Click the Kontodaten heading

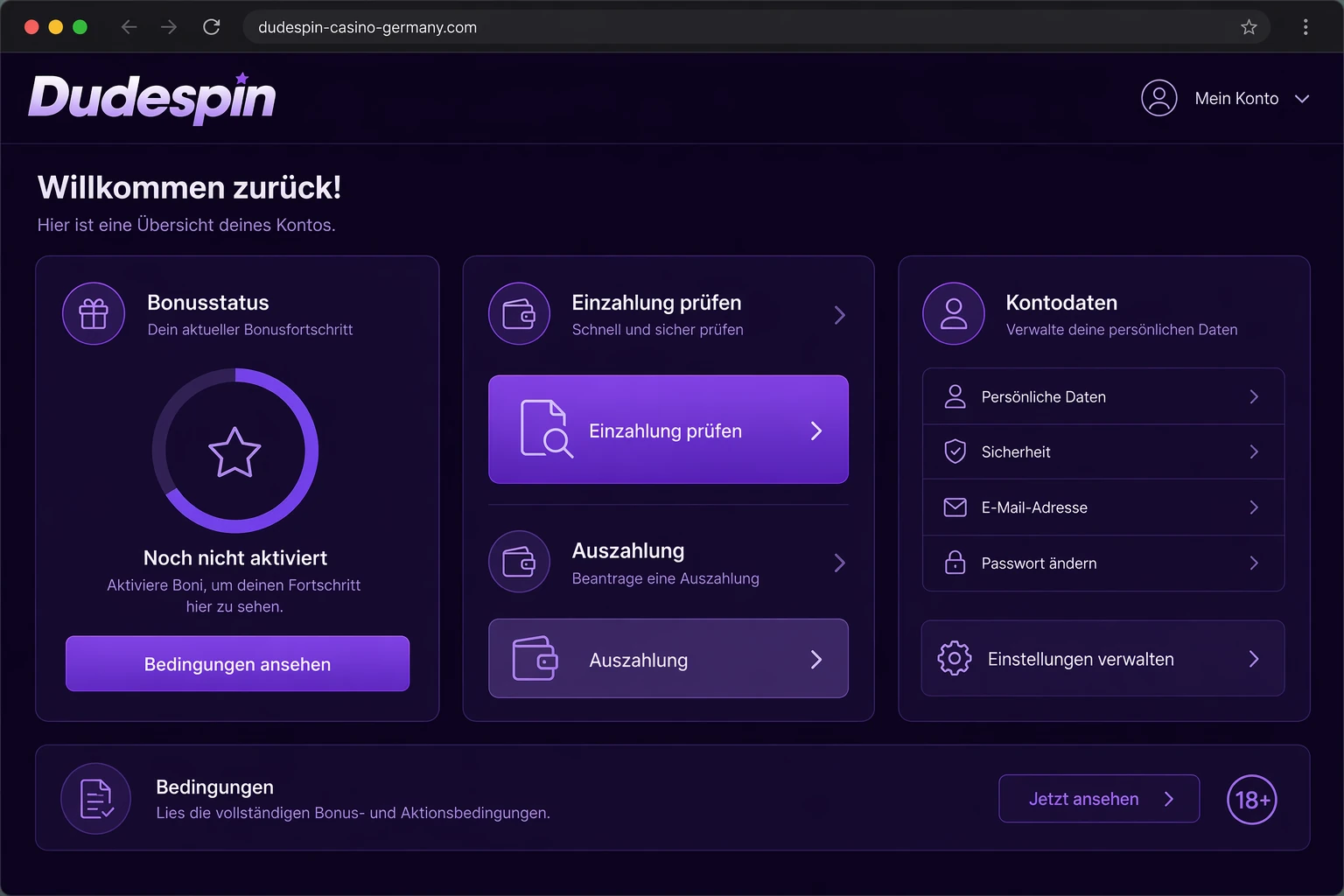pos(1061,303)
